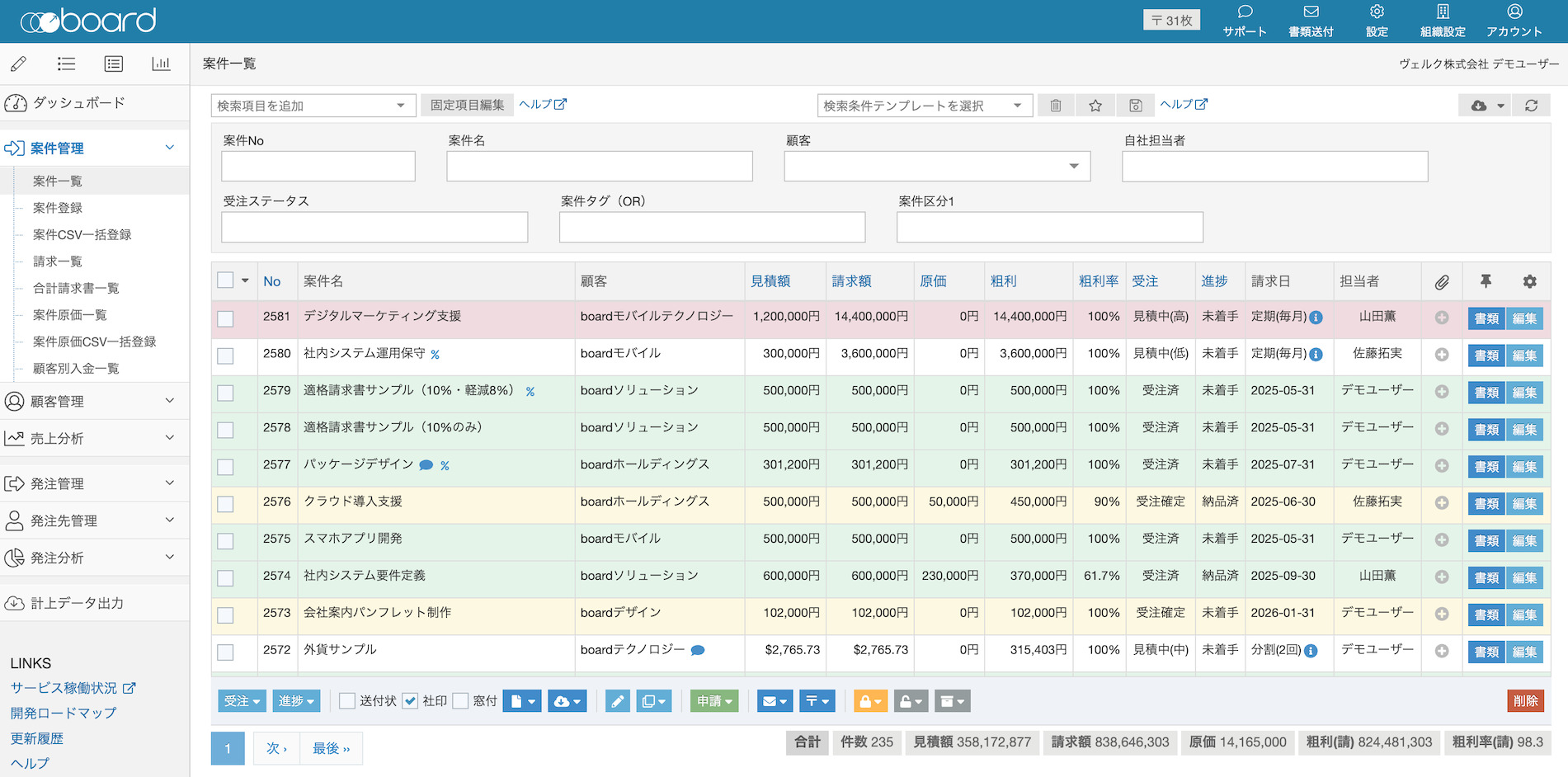The image size is (1568, 777).
Task: Click the 受注ステータス input field
Action: [x=374, y=227]
